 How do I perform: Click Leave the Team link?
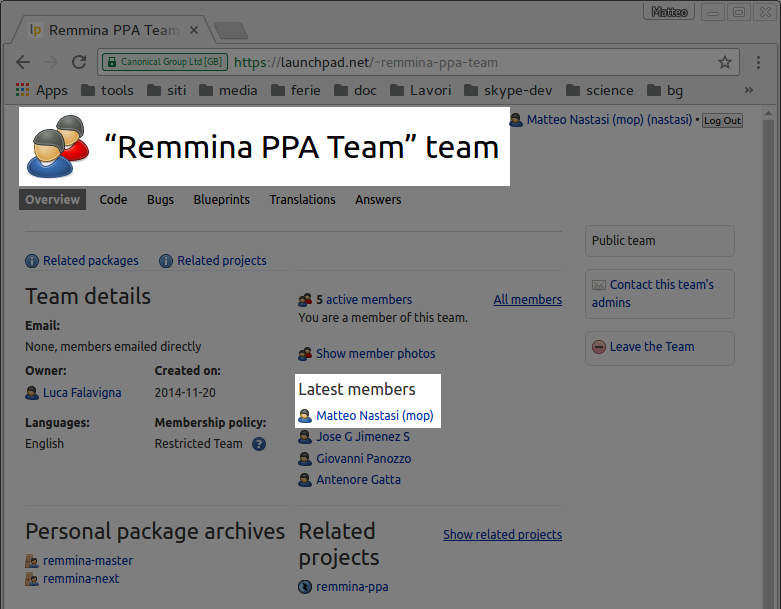pyautogui.click(x=652, y=347)
